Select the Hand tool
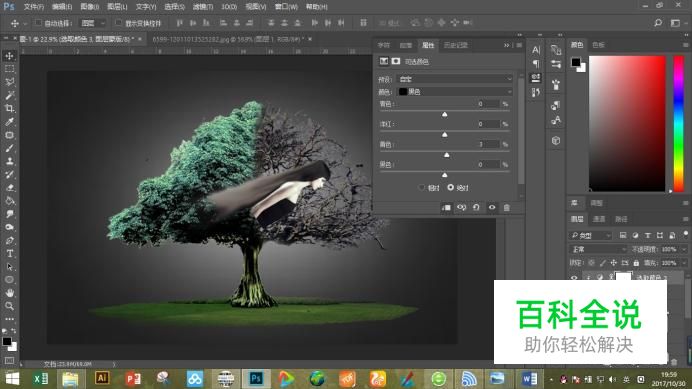This screenshot has height=389, width=692. click(x=9, y=293)
